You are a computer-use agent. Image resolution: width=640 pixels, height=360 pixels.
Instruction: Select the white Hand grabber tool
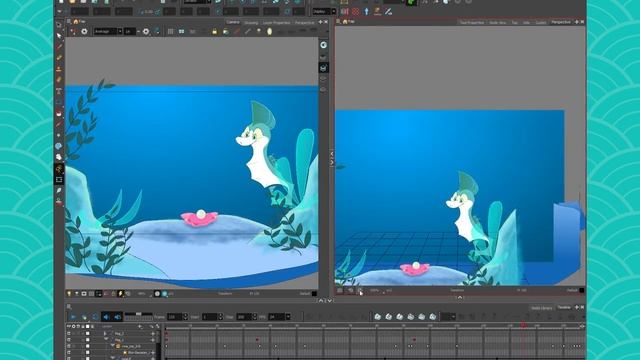click(x=59, y=157)
